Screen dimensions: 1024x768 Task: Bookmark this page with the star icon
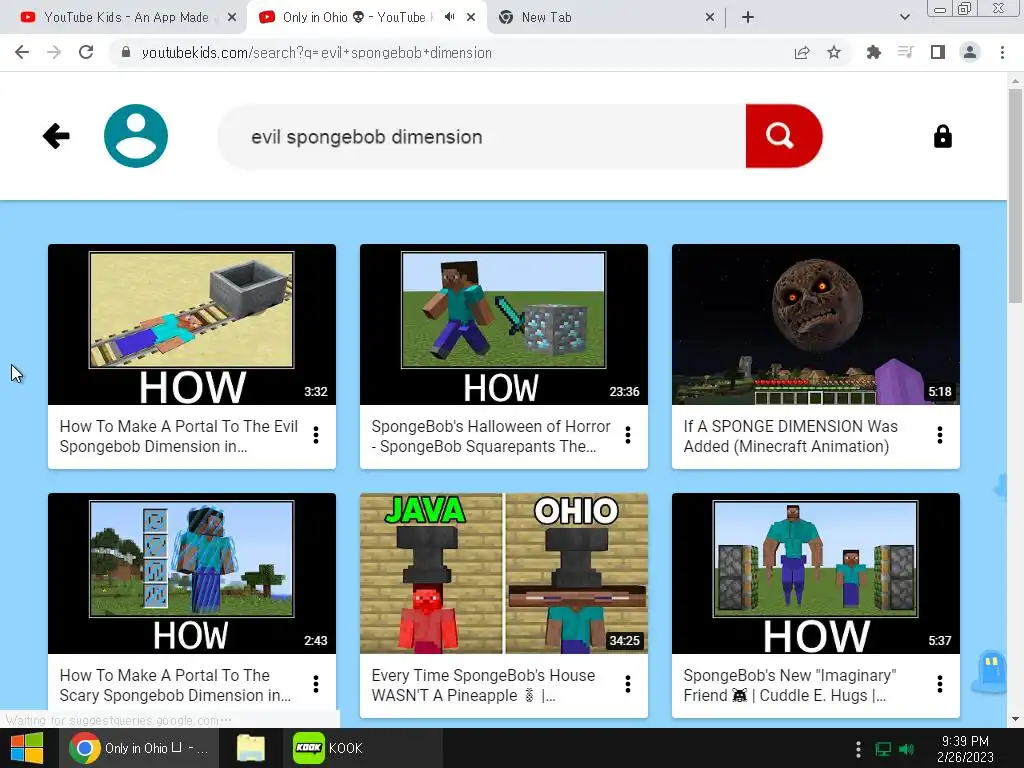(x=834, y=52)
